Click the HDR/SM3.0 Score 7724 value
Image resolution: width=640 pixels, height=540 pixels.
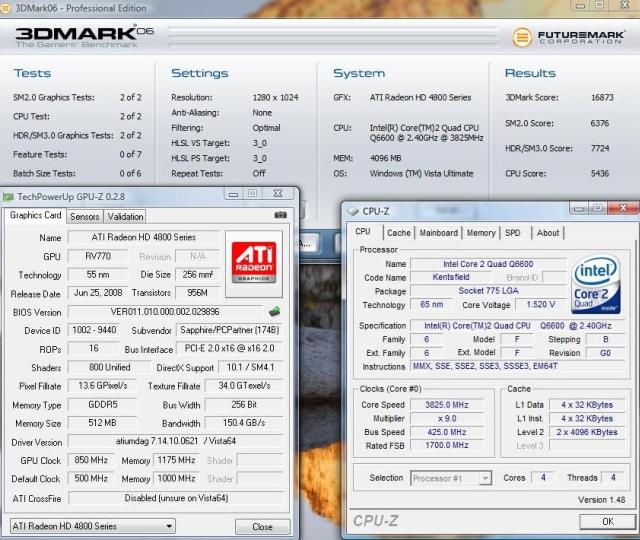click(600, 149)
